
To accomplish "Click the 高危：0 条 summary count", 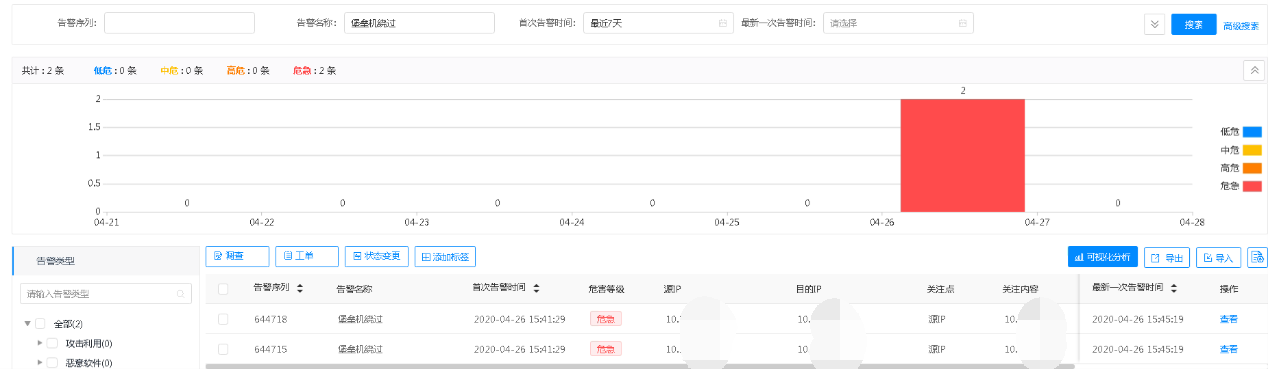I will (248, 71).
